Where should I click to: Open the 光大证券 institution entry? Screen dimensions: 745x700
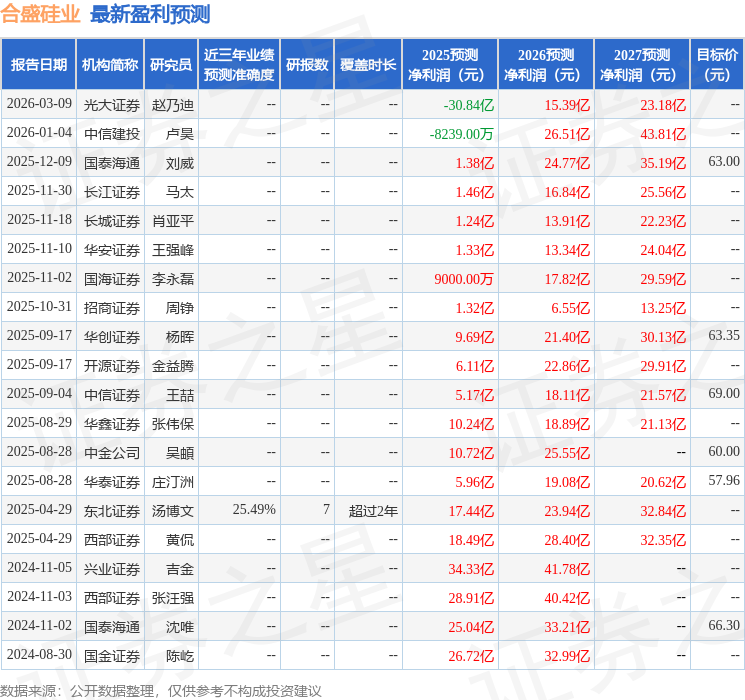pyautogui.click(x=111, y=104)
